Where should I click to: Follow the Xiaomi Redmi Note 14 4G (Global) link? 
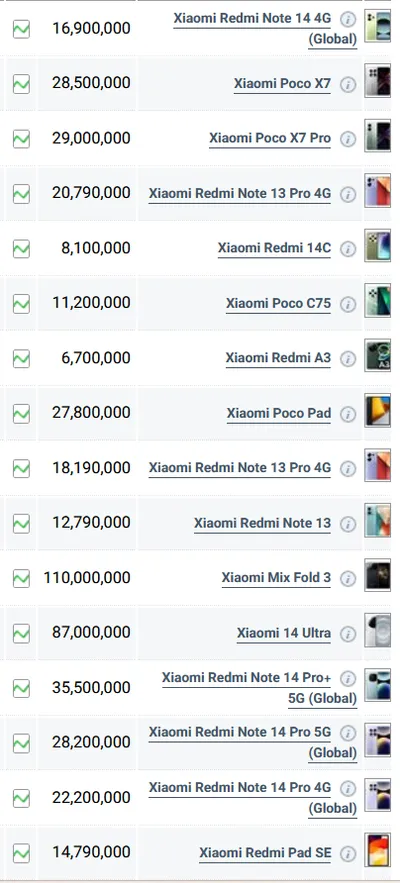point(265,29)
